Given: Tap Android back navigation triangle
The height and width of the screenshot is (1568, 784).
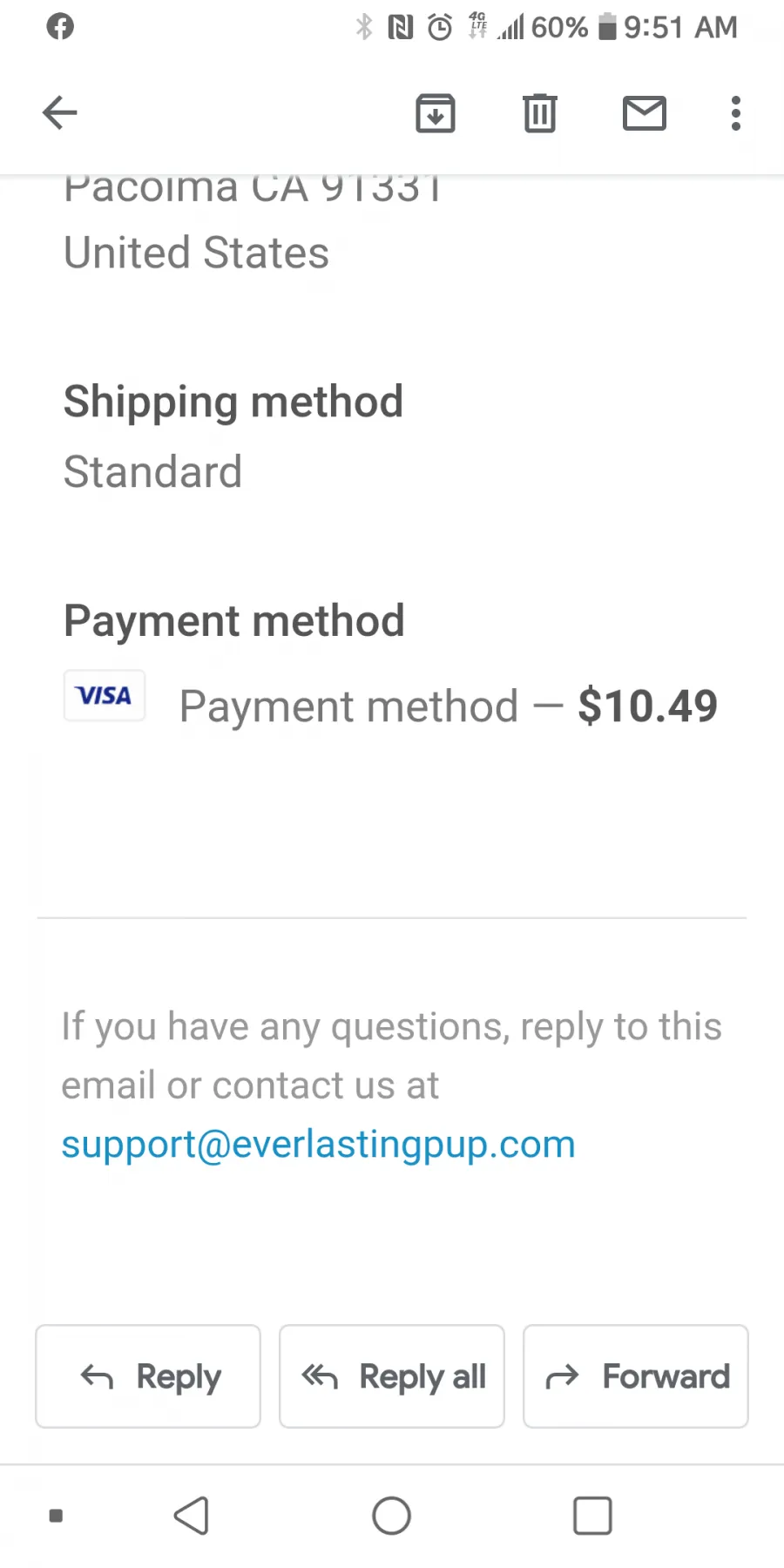Looking at the screenshot, I should pyautogui.click(x=192, y=1516).
